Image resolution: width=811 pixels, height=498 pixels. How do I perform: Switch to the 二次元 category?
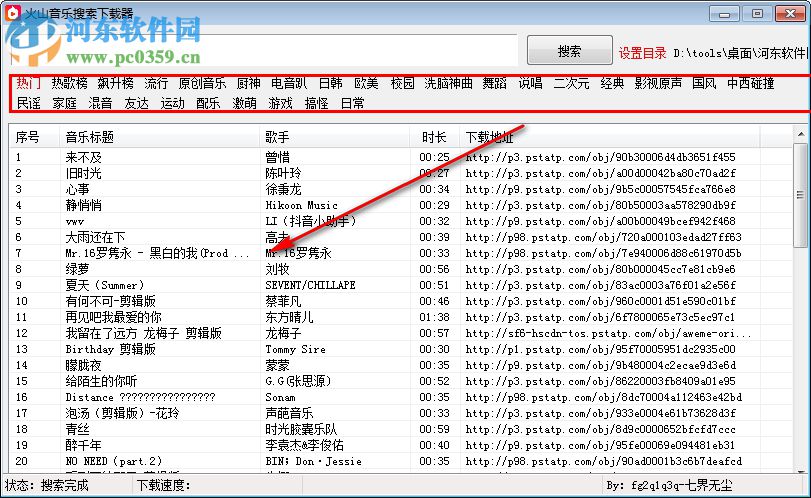pyautogui.click(x=571, y=83)
